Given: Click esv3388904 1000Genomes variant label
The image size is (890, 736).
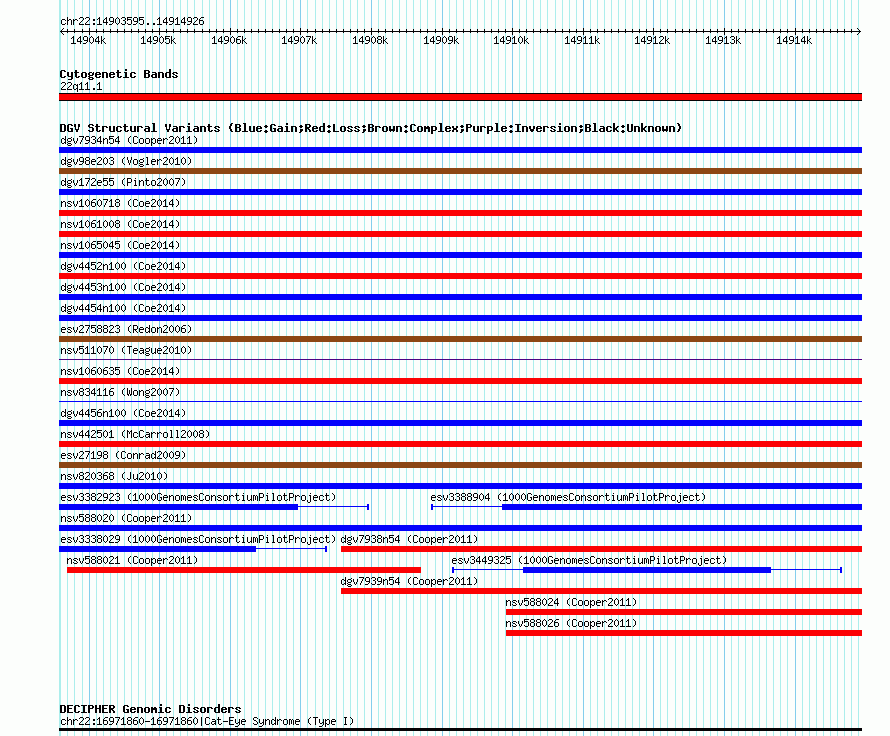Looking at the screenshot, I should [x=568, y=497].
